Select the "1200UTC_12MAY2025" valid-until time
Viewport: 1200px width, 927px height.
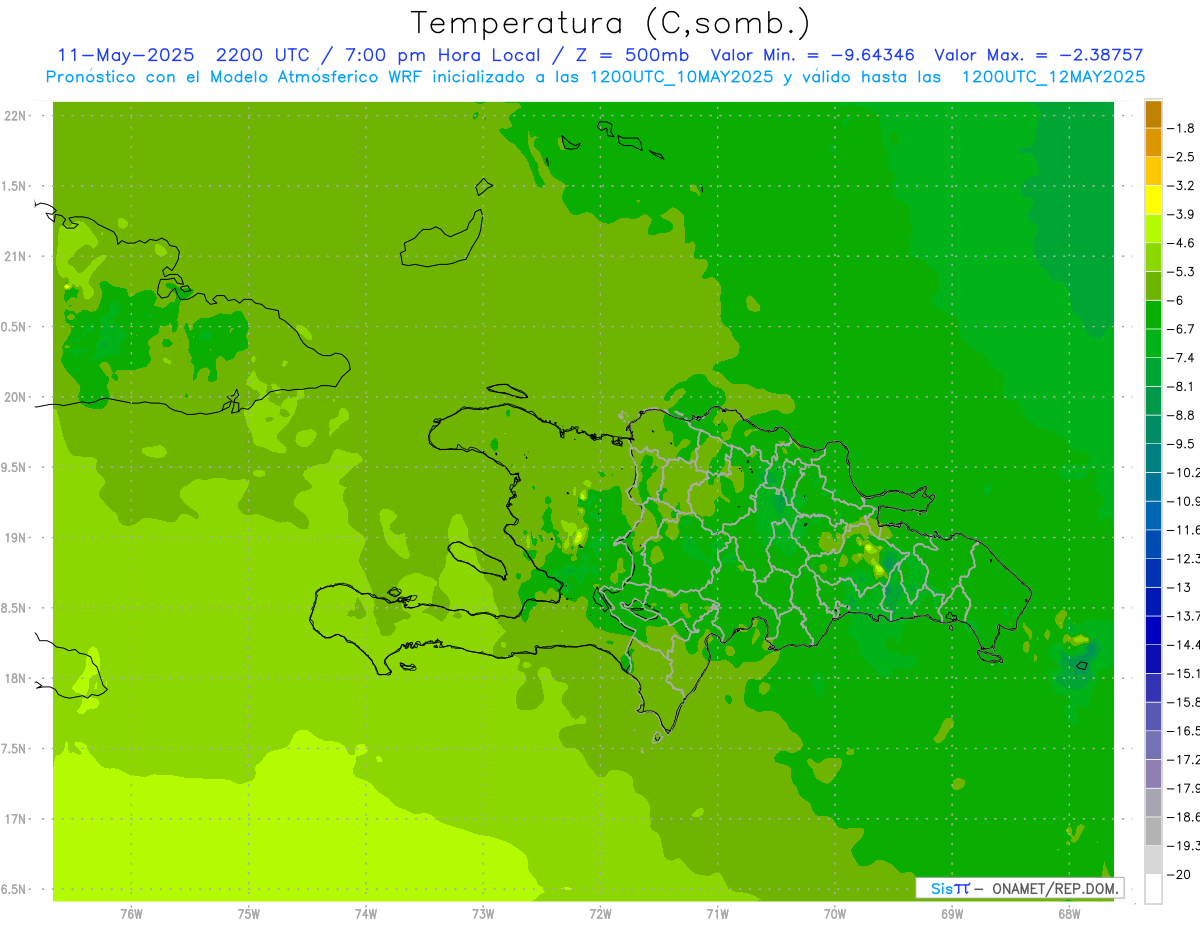click(x=1053, y=76)
